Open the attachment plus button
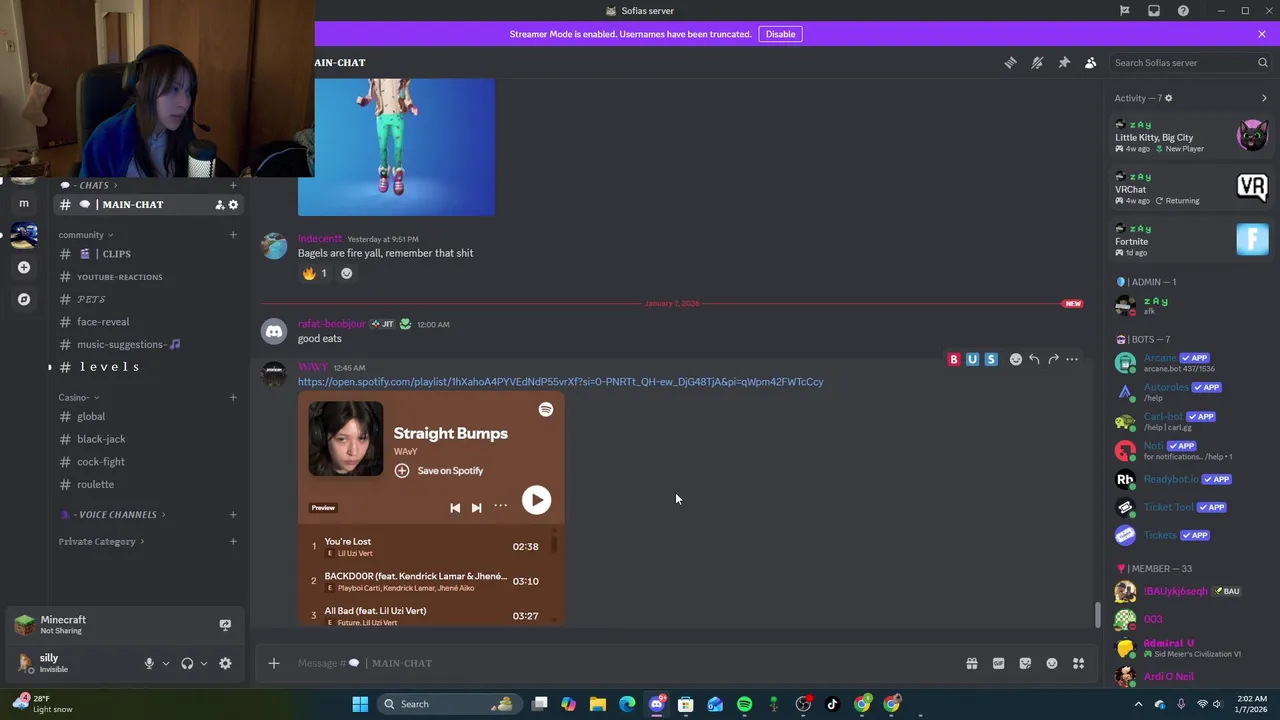The width and height of the screenshot is (1280, 720). [x=274, y=663]
